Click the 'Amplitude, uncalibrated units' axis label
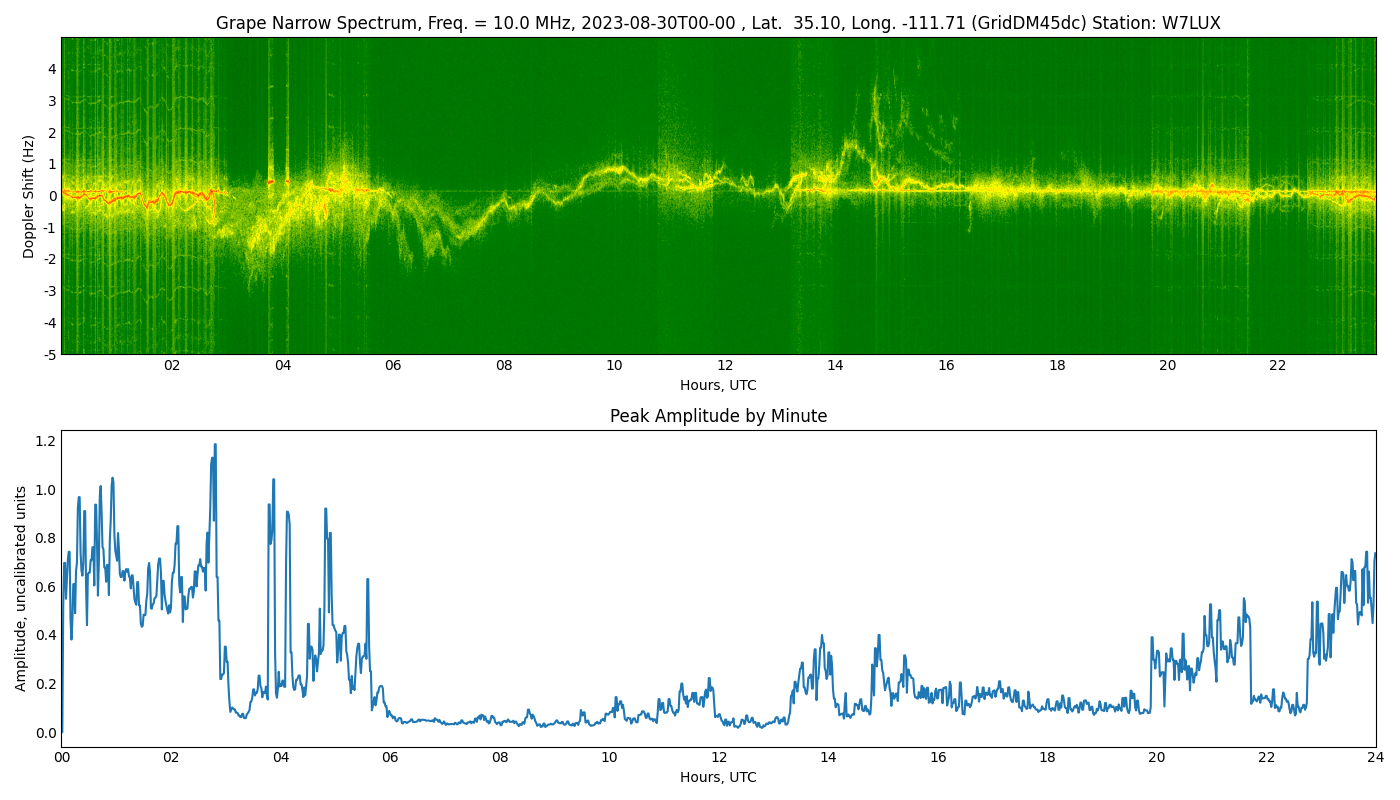This screenshot has height=800, width=1400. (x=21, y=588)
